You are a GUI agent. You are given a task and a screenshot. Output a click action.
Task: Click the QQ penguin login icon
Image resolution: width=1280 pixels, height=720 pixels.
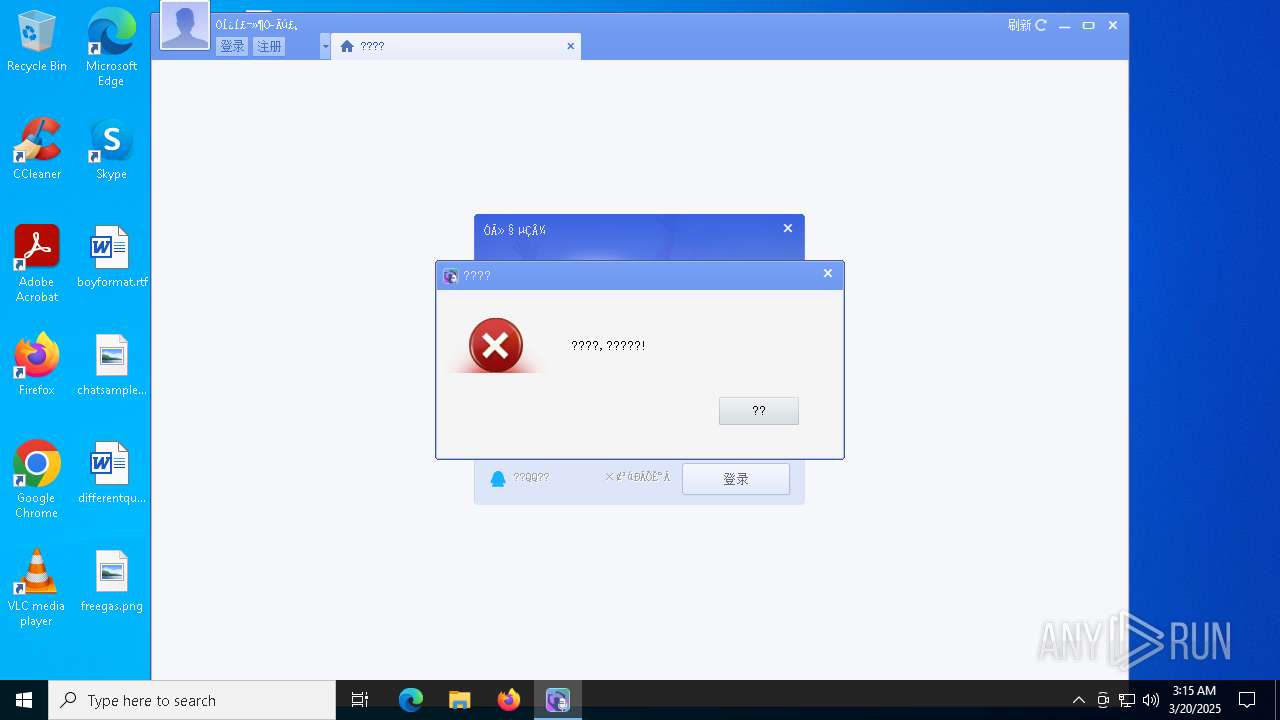(498, 478)
